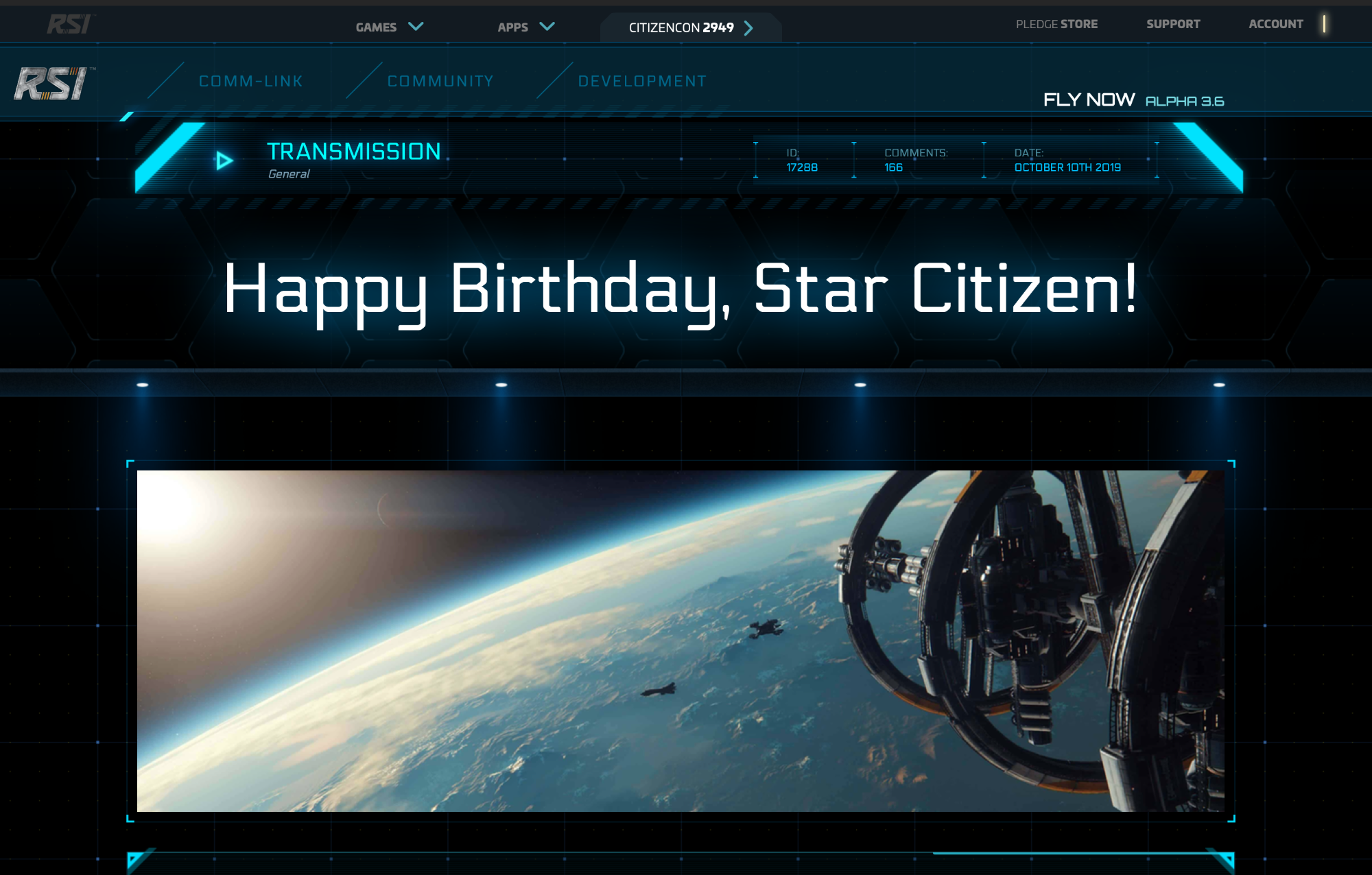The width and height of the screenshot is (1372, 875).
Task: Click the space station banner image
Action: [x=681, y=641]
